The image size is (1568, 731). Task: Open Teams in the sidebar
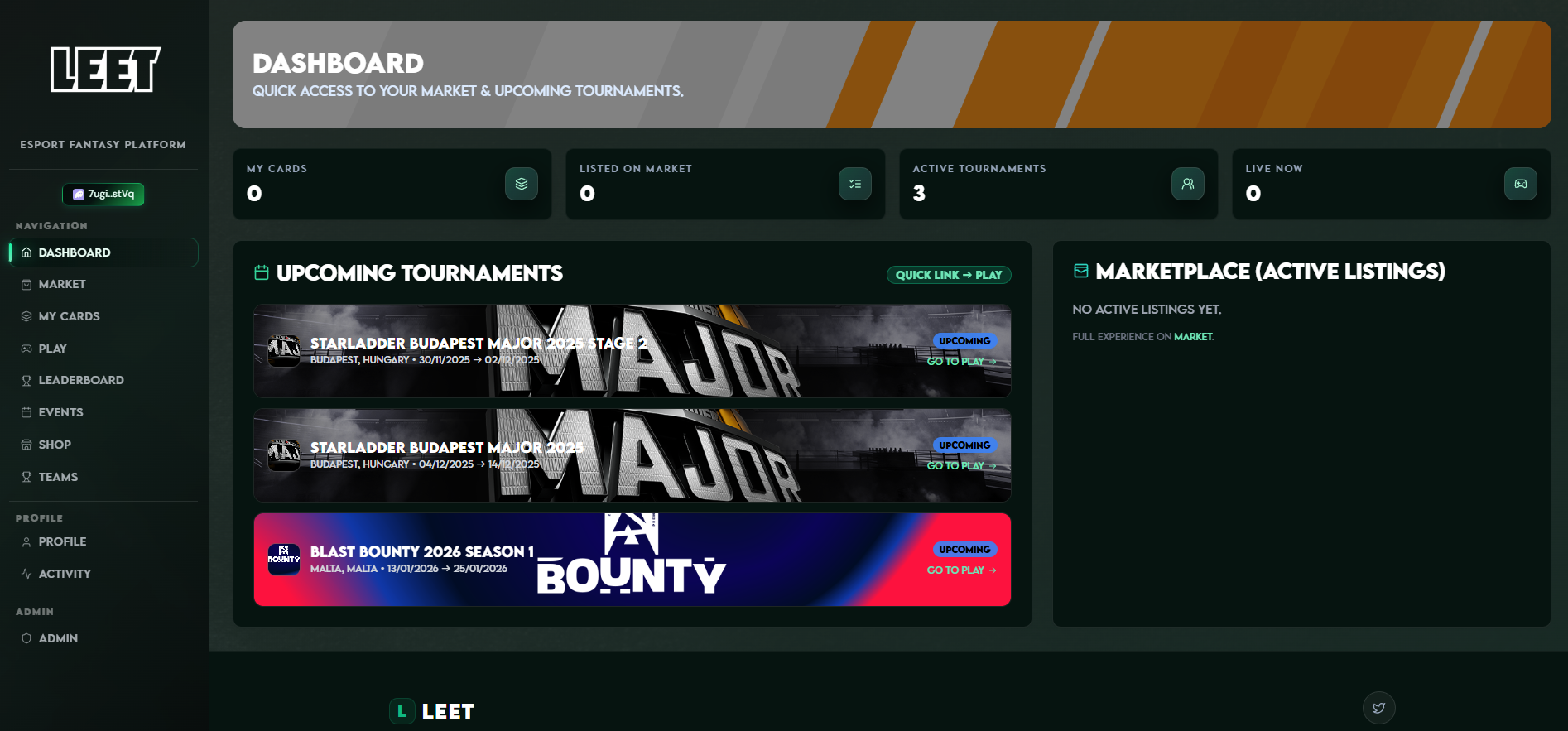pyautogui.click(x=103, y=477)
